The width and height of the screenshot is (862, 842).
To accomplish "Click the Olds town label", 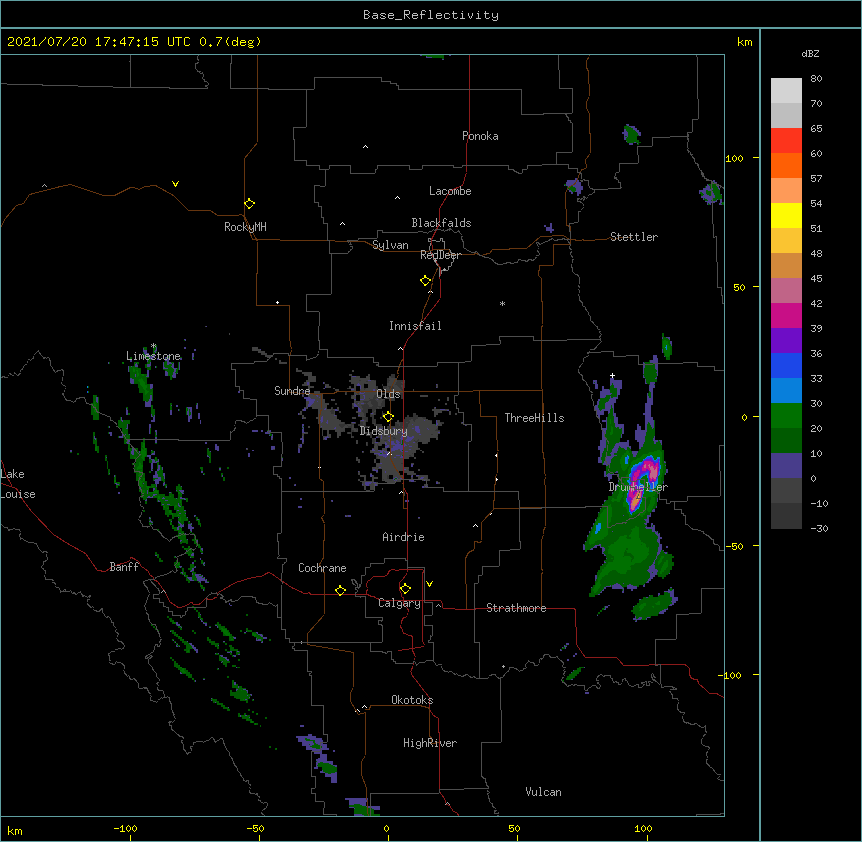I will click(x=388, y=394).
